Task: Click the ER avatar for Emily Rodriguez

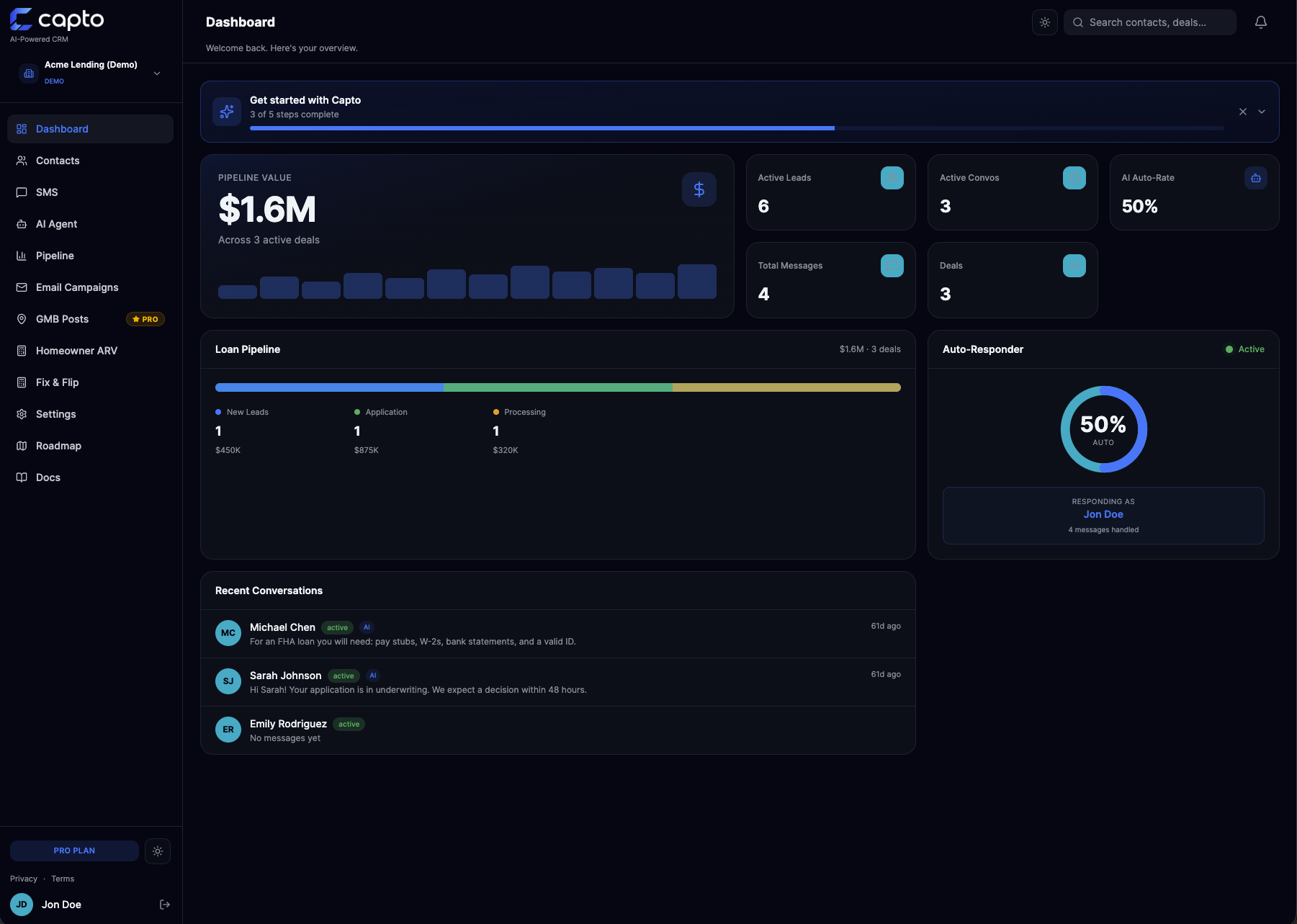Action: pos(228,730)
